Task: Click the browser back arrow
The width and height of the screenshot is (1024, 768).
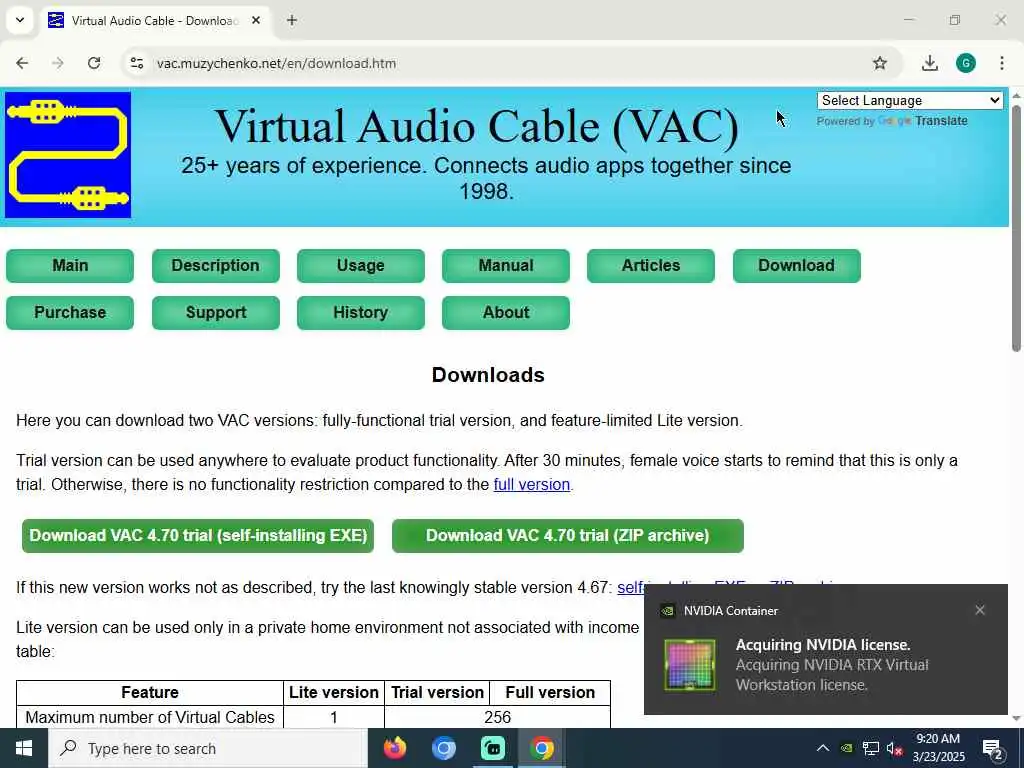Action: point(22,63)
